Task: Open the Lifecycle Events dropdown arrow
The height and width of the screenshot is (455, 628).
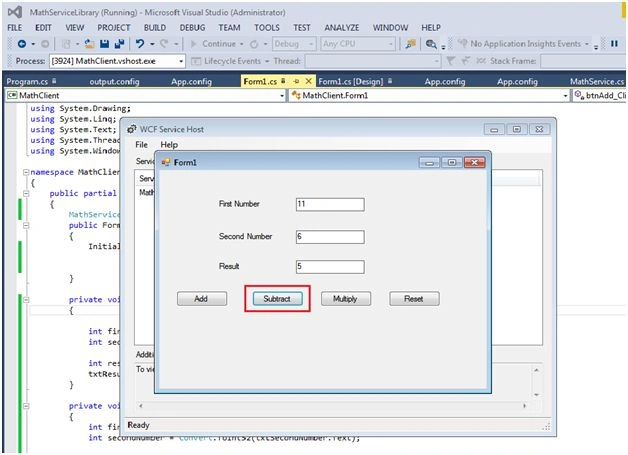Action: [267, 61]
